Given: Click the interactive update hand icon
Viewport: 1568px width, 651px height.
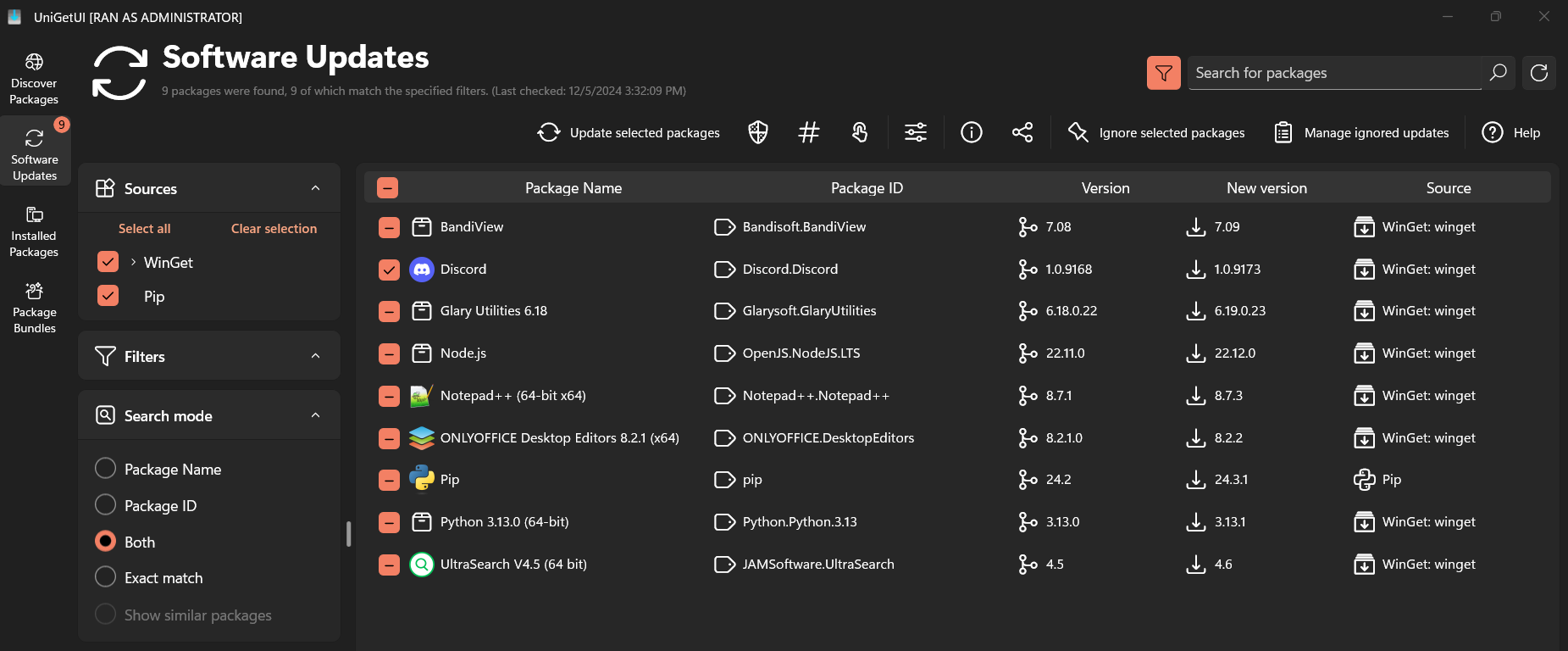Looking at the screenshot, I should tap(860, 132).
